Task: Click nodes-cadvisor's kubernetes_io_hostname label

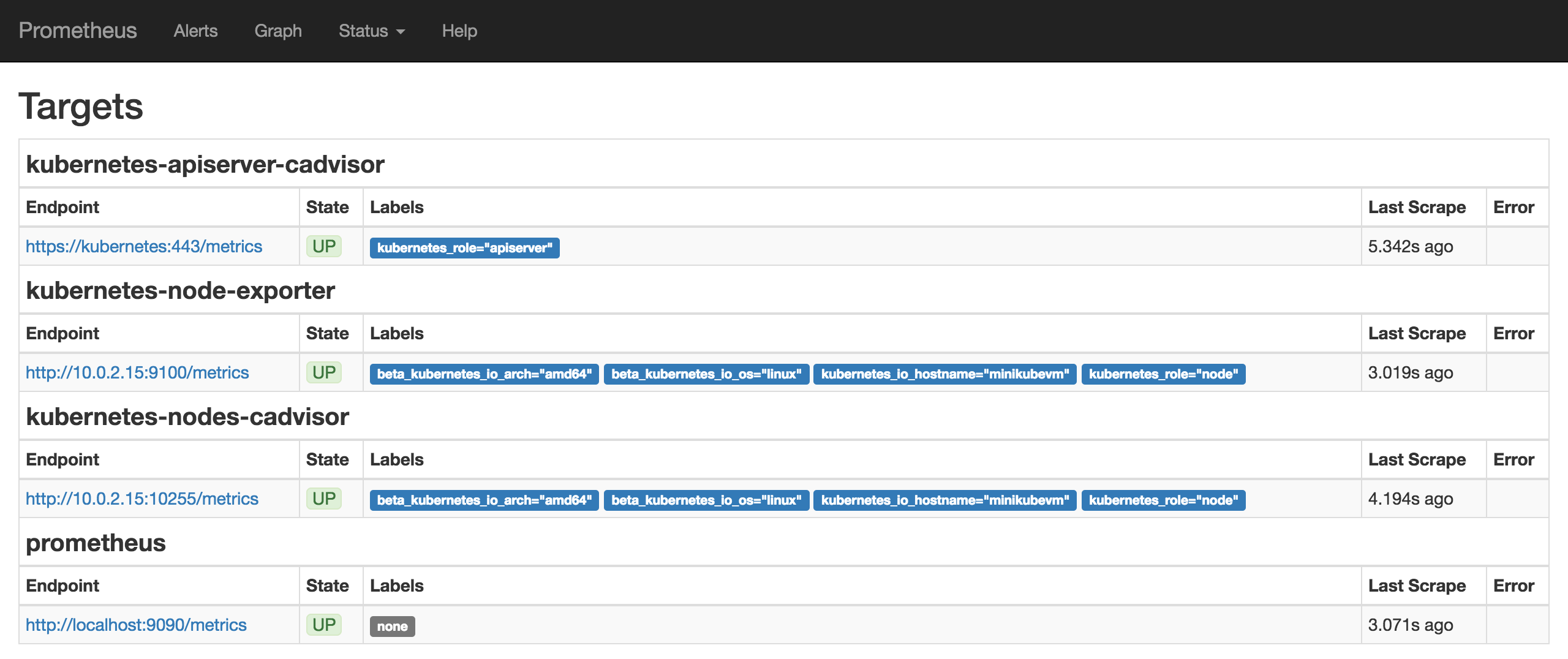Action: coord(944,500)
